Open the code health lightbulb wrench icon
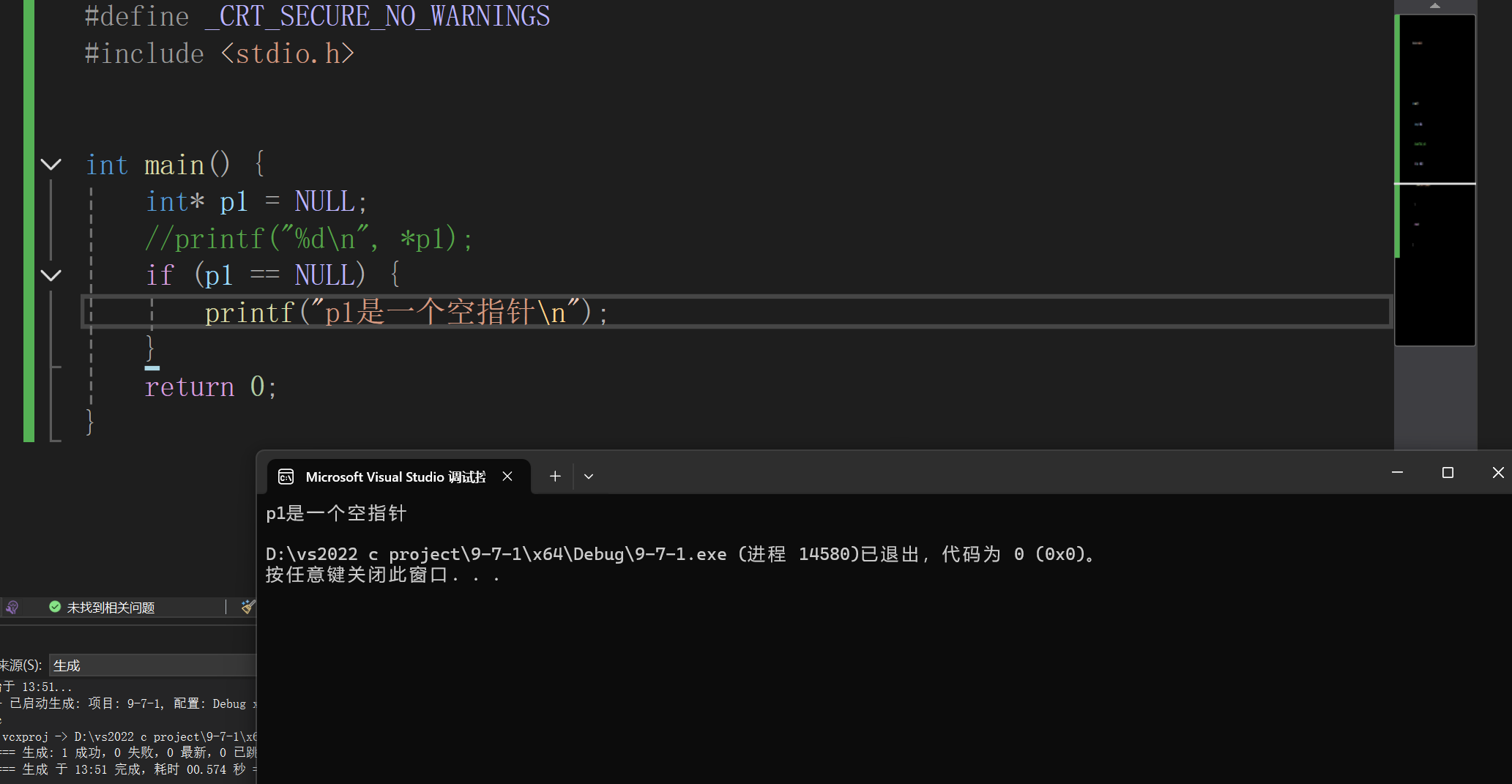Viewport: 1512px width, 784px height. pyautogui.click(x=12, y=607)
